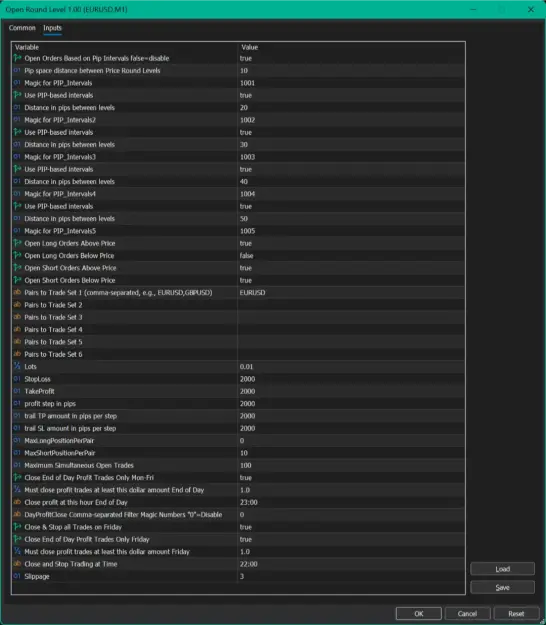Select the trail TP amount in pips per step row
Viewport: 546px width, 625px height.
pos(238,416)
